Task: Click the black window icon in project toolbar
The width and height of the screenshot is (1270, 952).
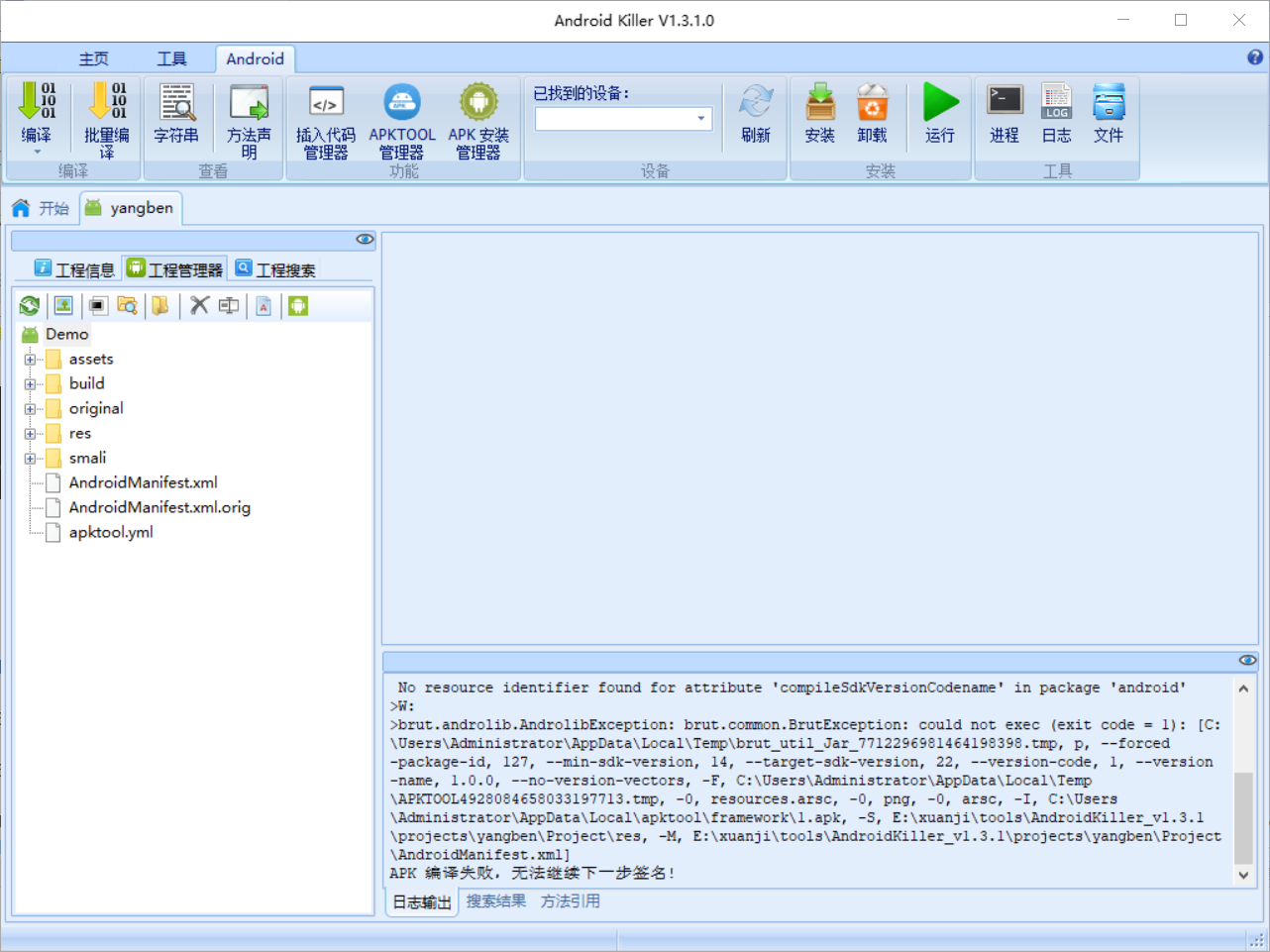Action: 97,305
